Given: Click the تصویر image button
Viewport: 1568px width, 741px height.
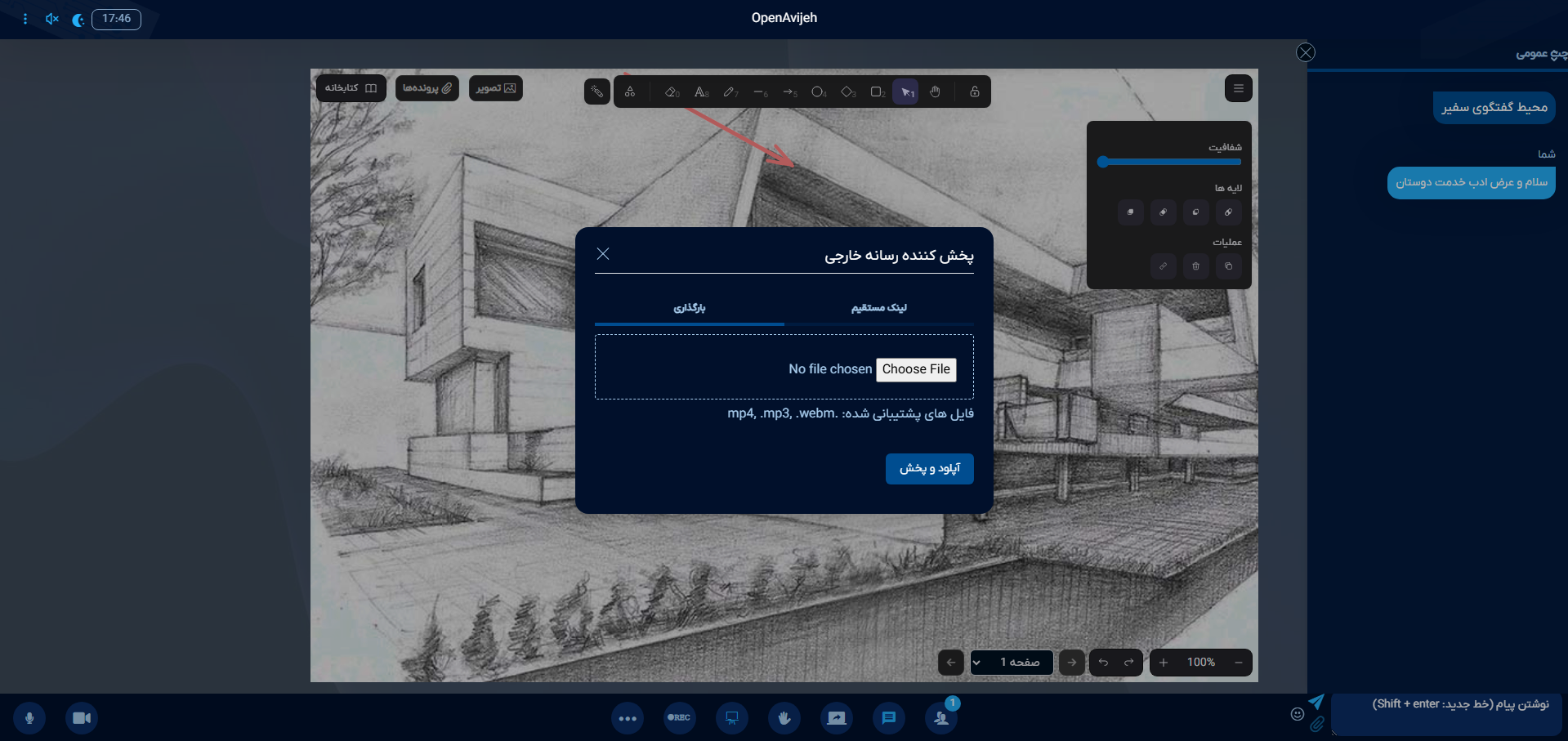Looking at the screenshot, I should [496, 88].
